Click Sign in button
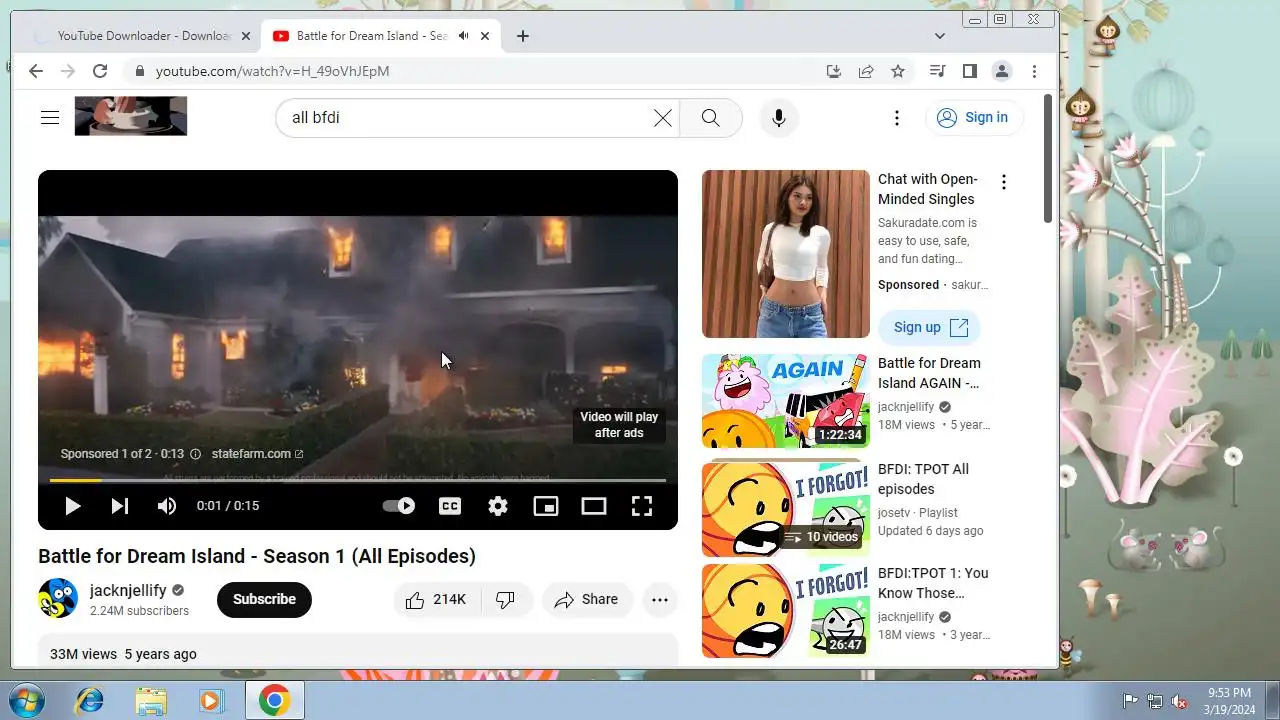The image size is (1280, 720). tap(974, 117)
